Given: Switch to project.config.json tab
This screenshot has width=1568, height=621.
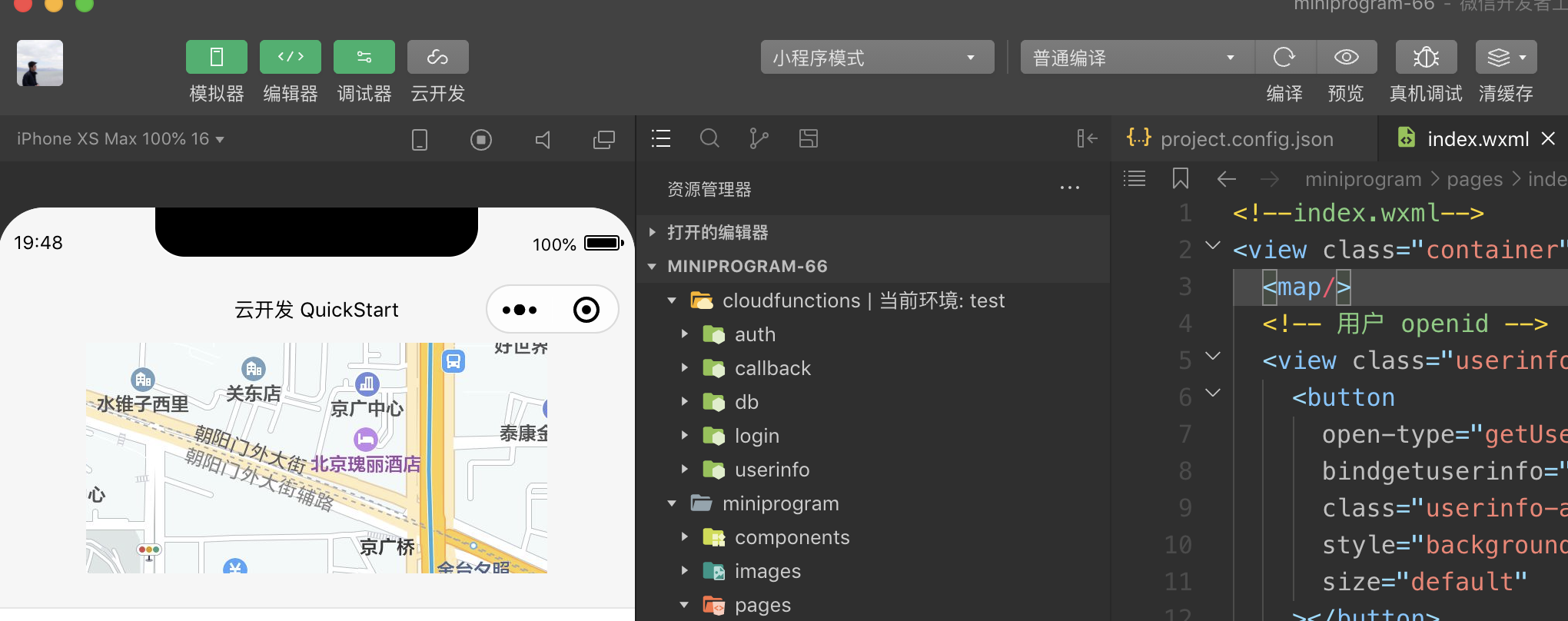Looking at the screenshot, I should 1244,138.
